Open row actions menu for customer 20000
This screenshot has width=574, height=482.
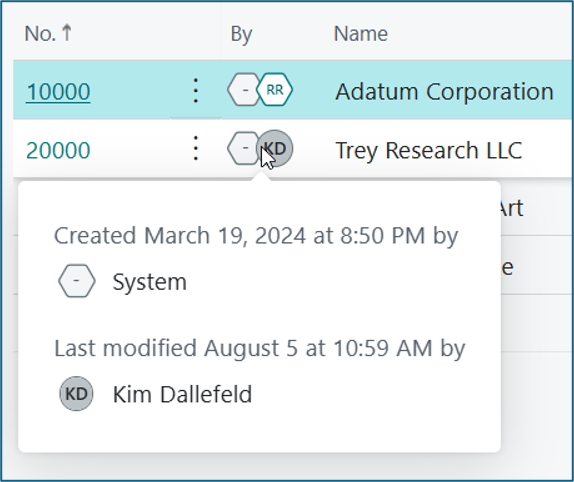(196, 148)
